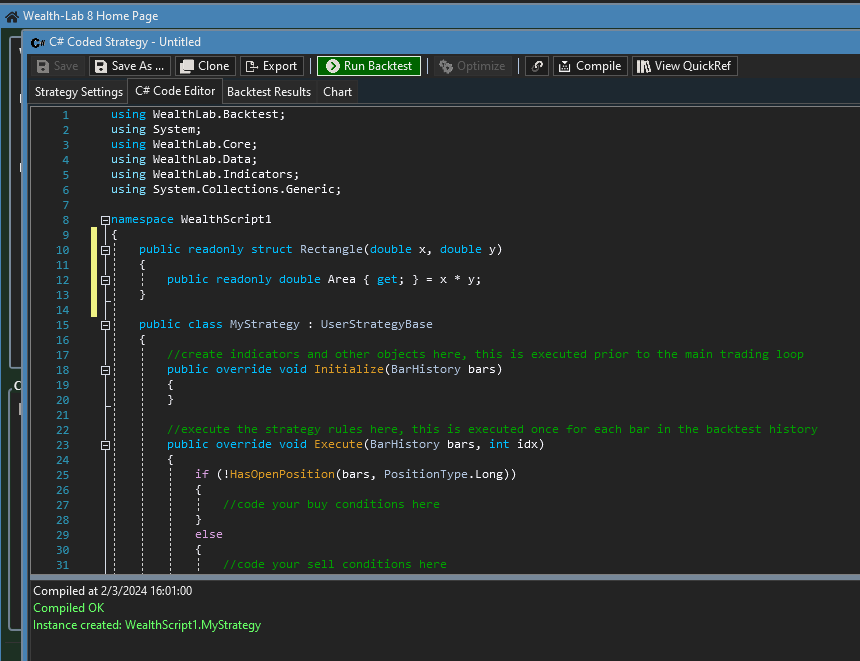
Task: Collapse the Execute method block
Action: click(x=105, y=445)
